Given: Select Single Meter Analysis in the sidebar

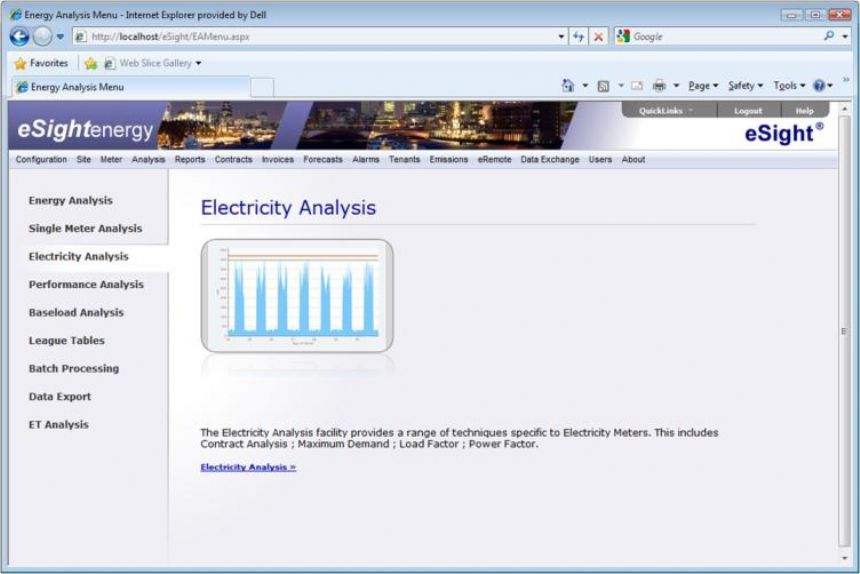Looking at the screenshot, I should (85, 229).
